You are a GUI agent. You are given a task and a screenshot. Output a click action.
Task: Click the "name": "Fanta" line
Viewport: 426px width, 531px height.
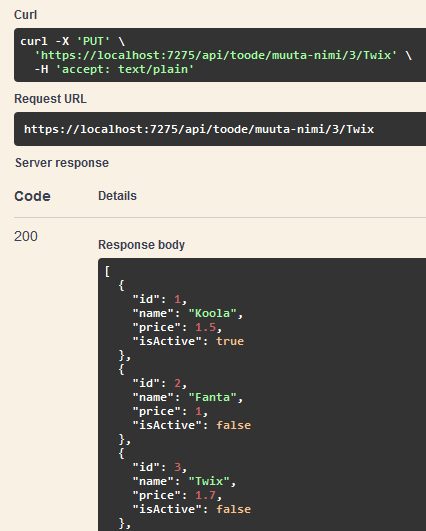click(188, 397)
